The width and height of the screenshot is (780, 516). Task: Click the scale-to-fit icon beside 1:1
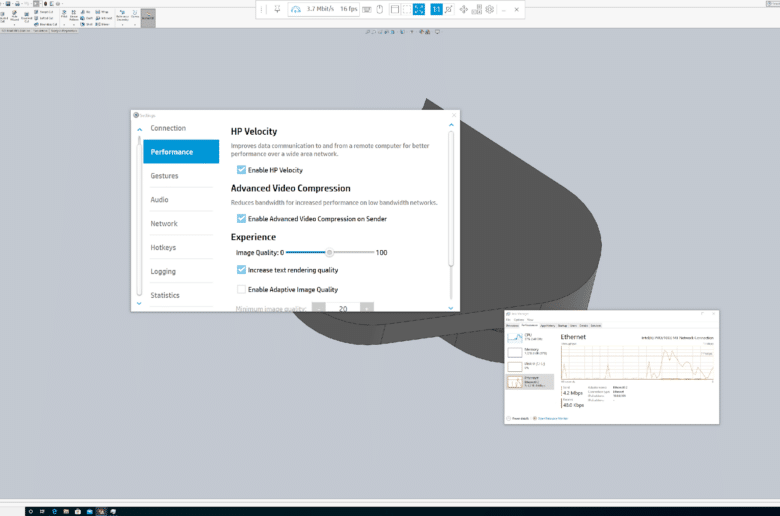click(x=449, y=9)
